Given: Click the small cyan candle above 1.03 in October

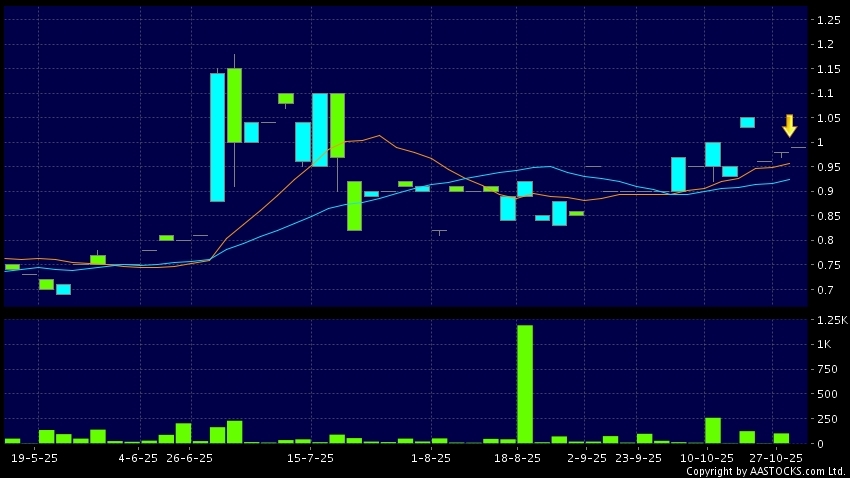Looking at the screenshot, I should click(747, 122).
